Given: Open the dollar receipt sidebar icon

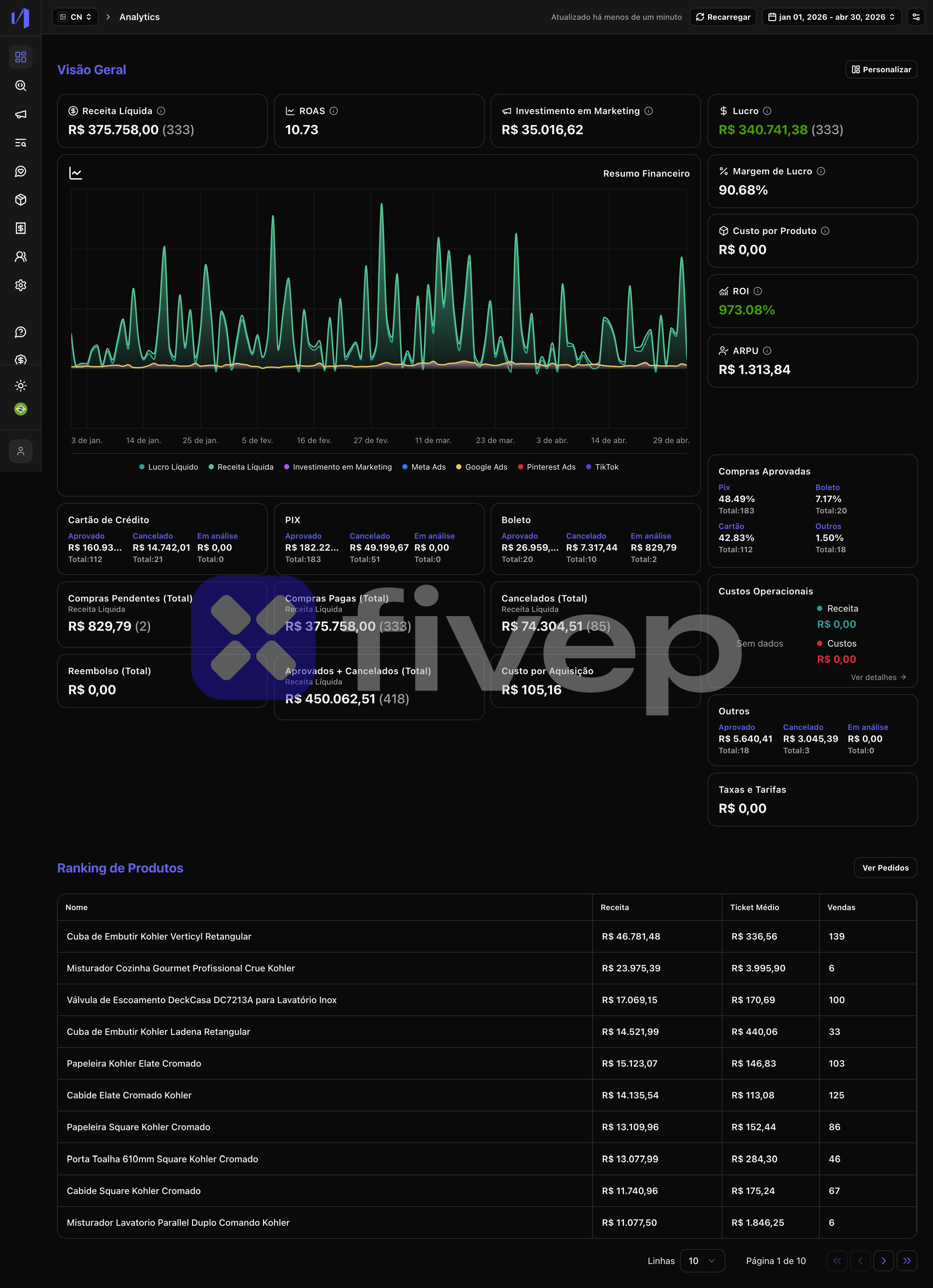Looking at the screenshot, I should point(20,228).
